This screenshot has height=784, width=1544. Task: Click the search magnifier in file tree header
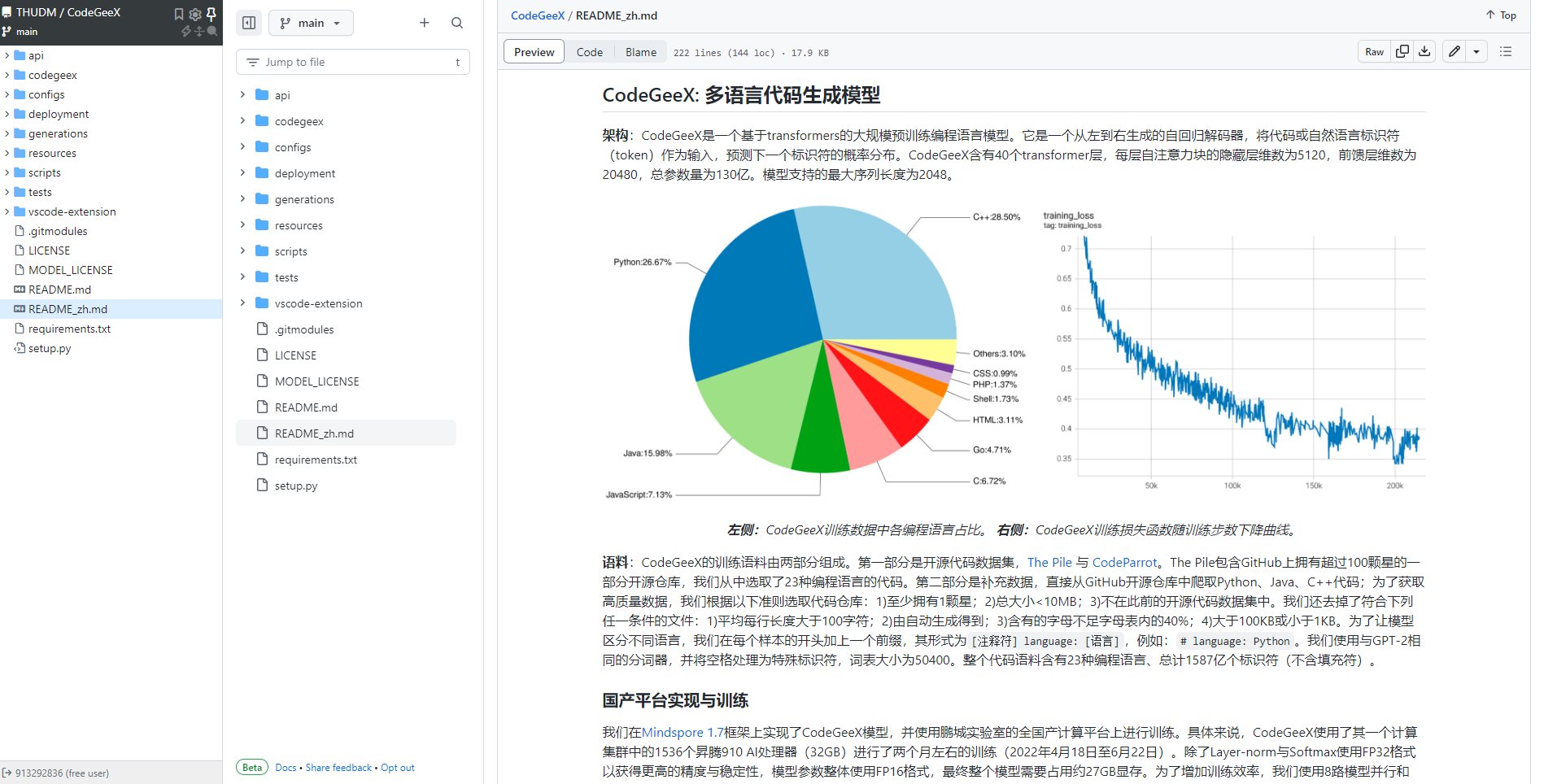click(457, 23)
